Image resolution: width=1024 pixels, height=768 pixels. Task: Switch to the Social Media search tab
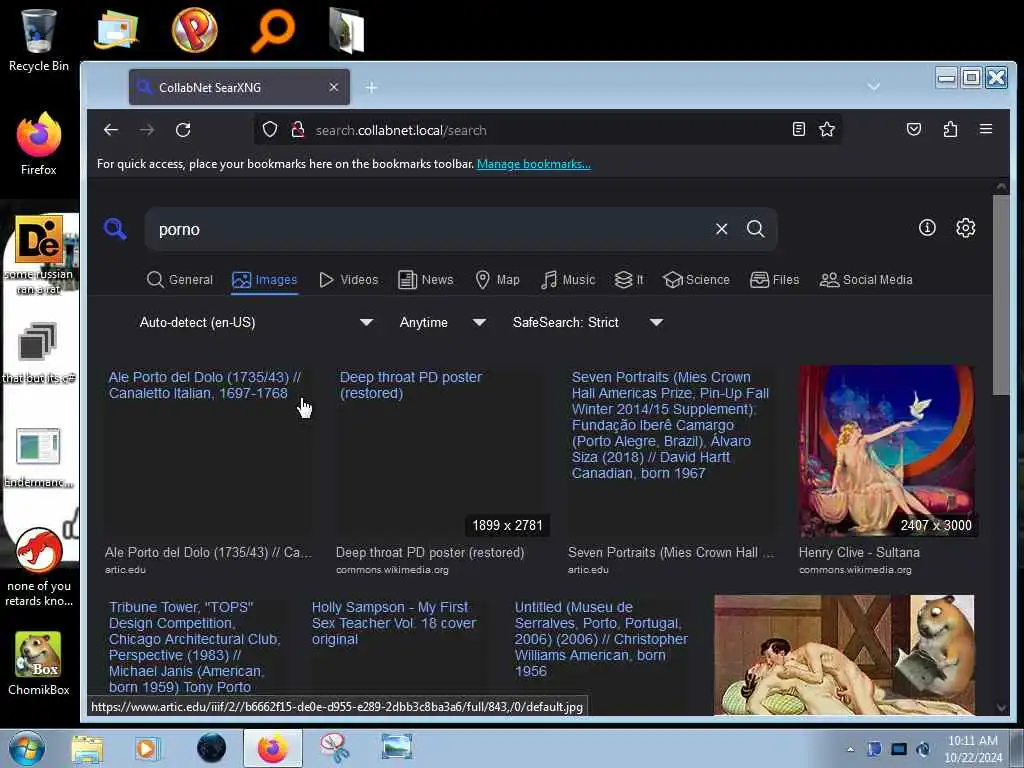[x=866, y=280]
